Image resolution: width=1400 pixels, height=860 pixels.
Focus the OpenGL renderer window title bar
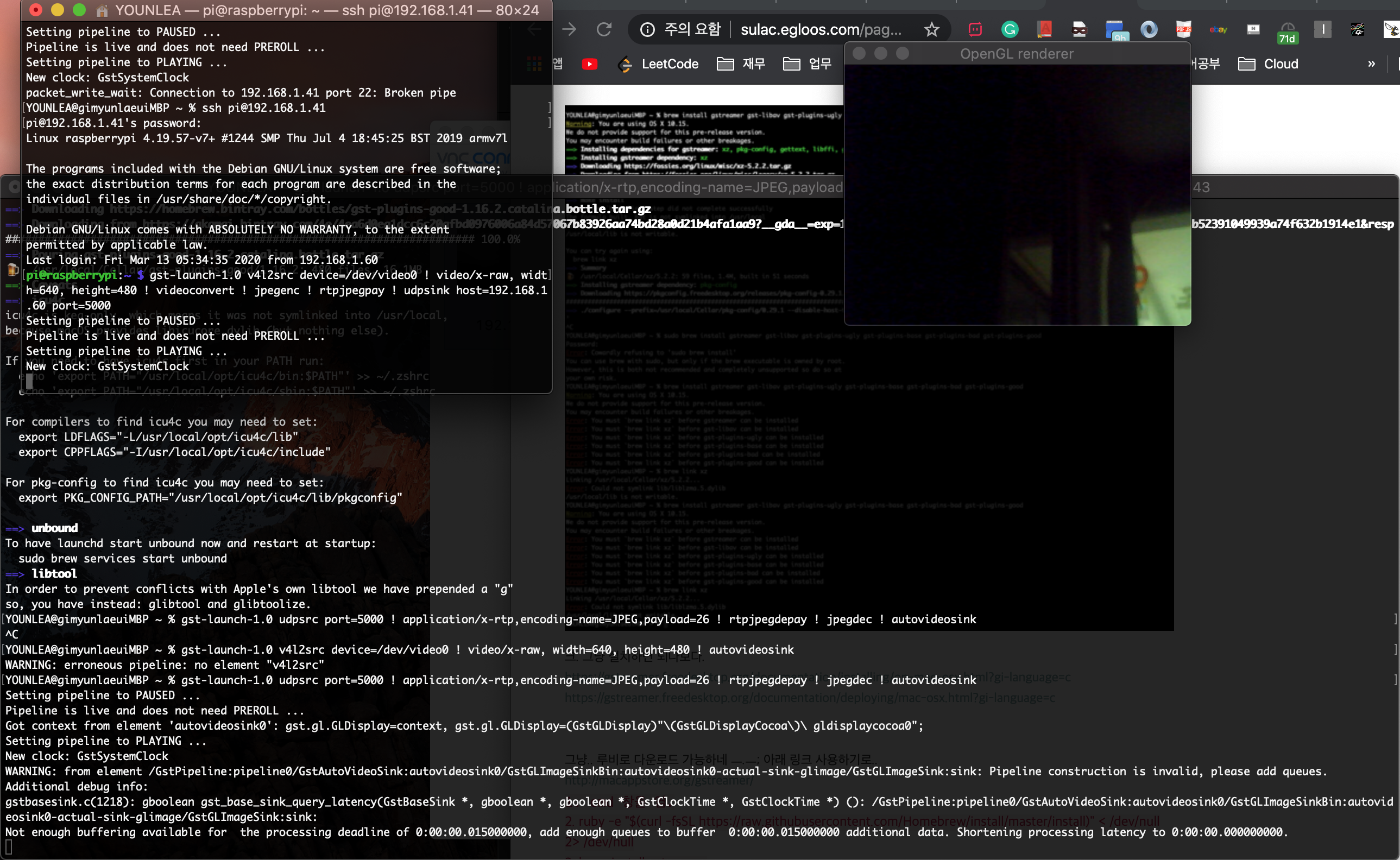(x=1017, y=53)
